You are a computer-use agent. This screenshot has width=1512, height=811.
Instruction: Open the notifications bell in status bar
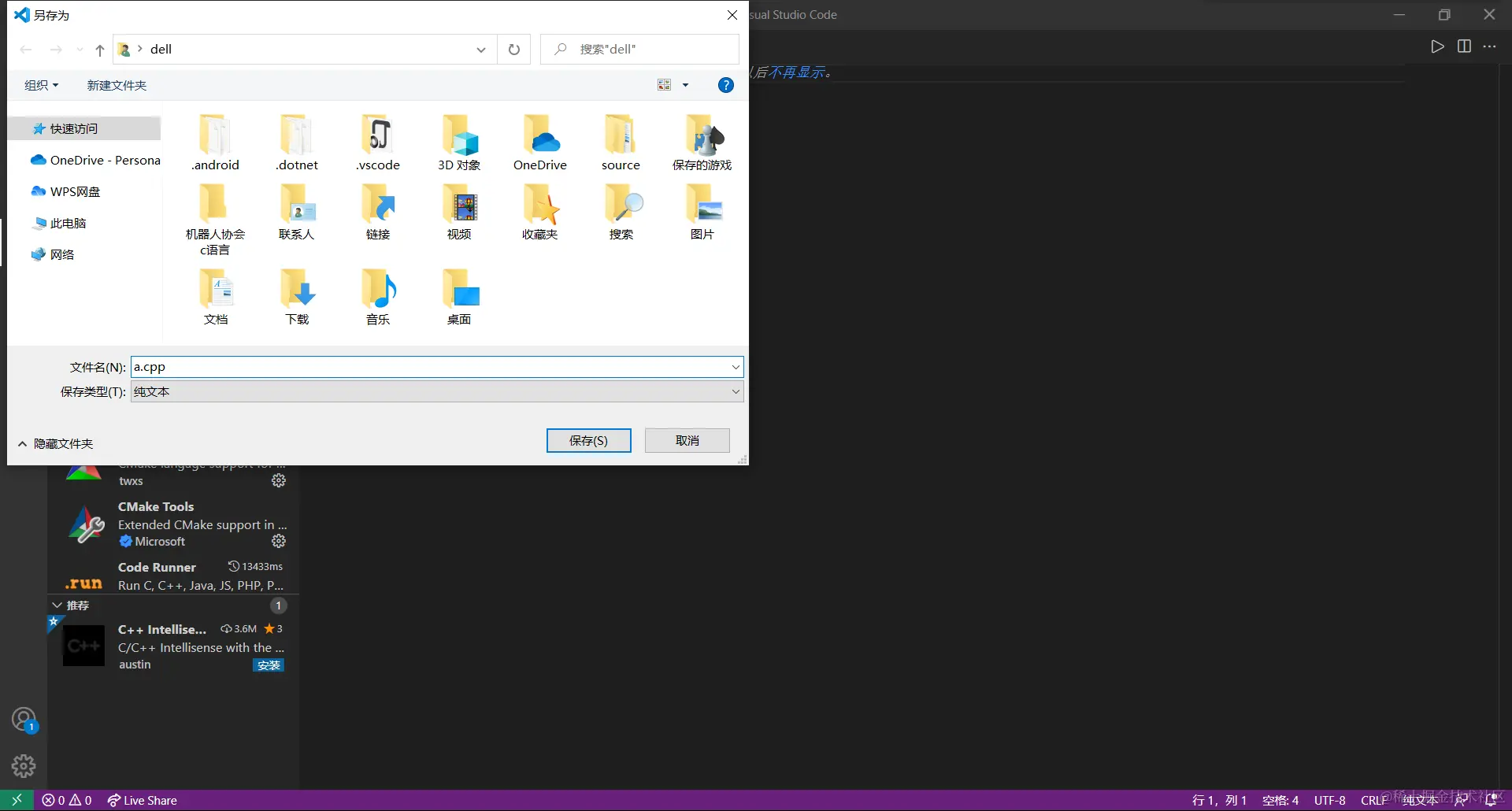pos(1491,800)
